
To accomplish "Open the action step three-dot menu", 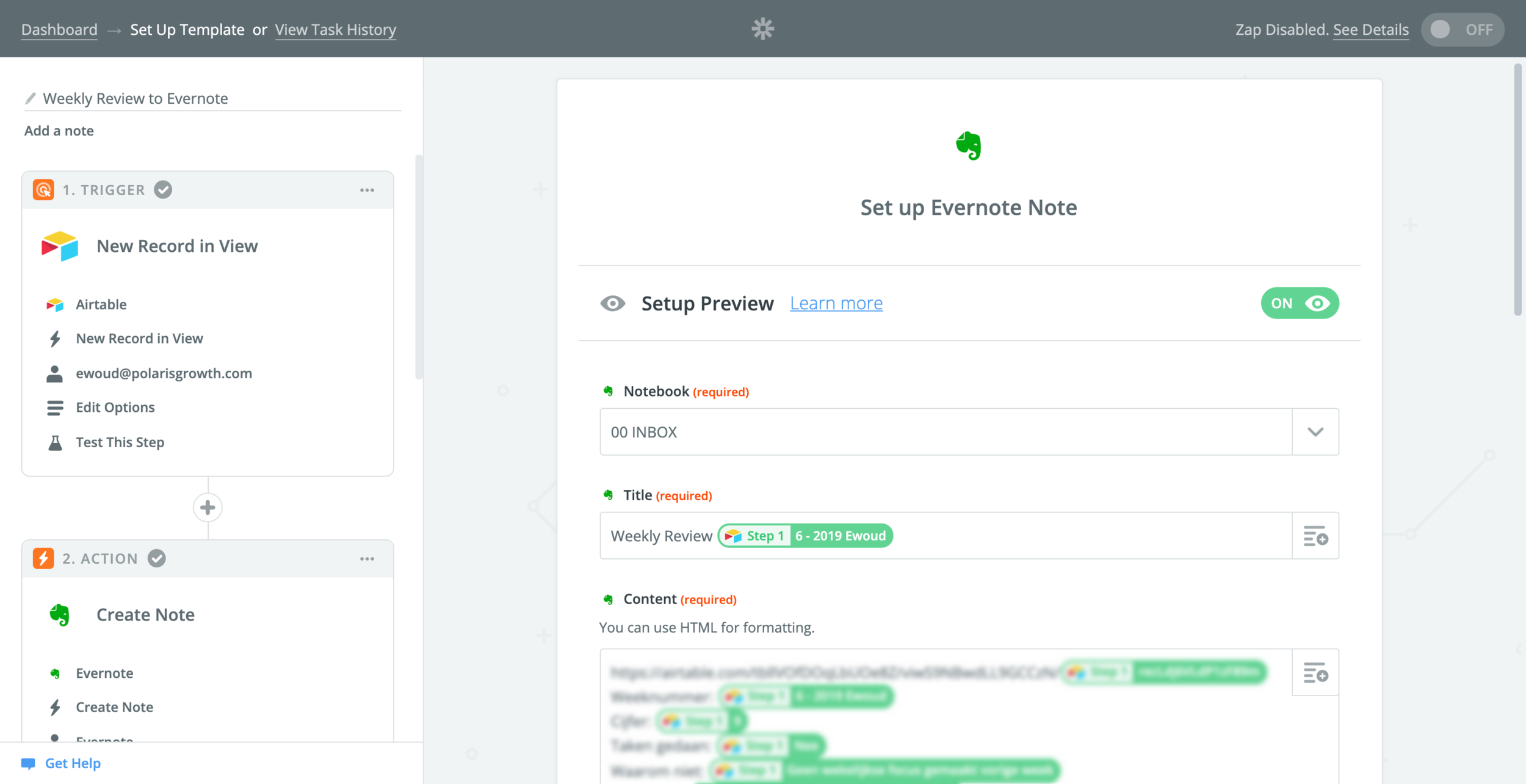I will (367, 559).
